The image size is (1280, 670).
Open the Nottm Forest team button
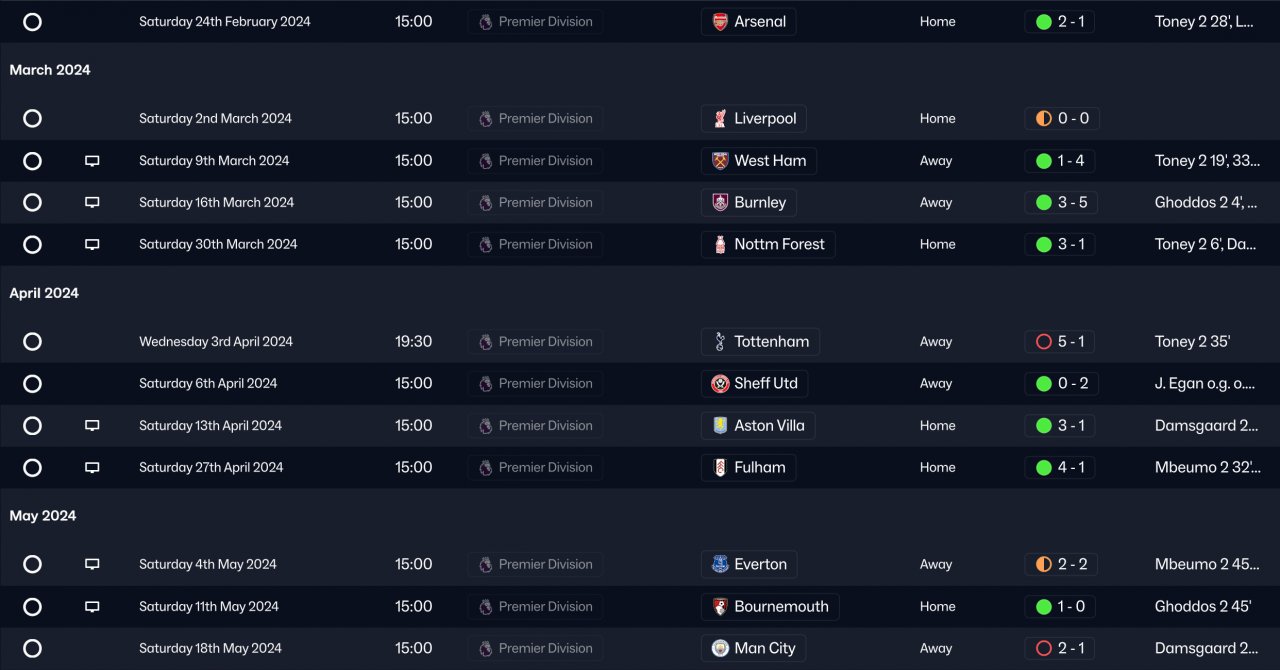[x=768, y=245]
